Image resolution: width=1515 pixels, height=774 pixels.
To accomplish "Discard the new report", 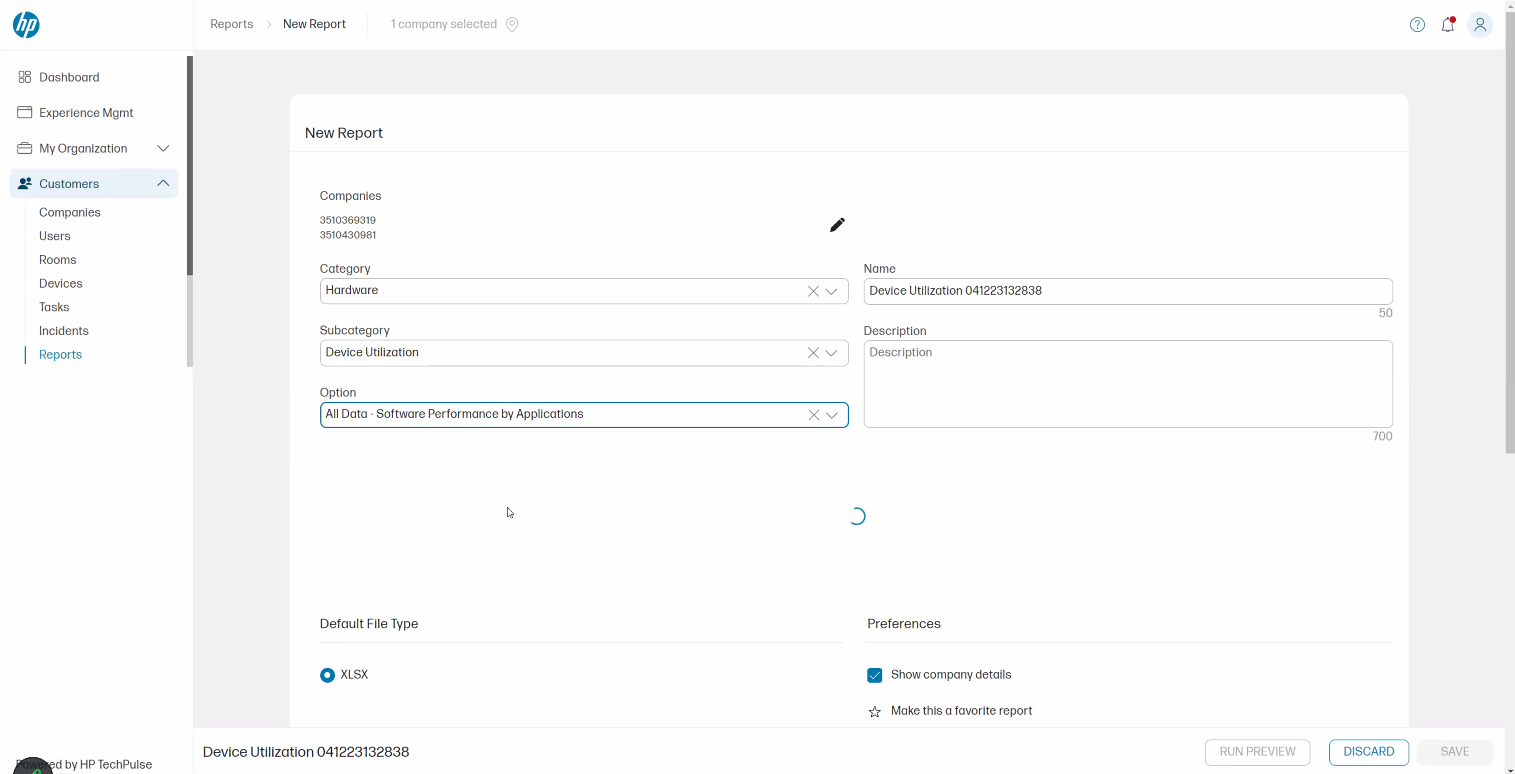I will pyautogui.click(x=1368, y=752).
